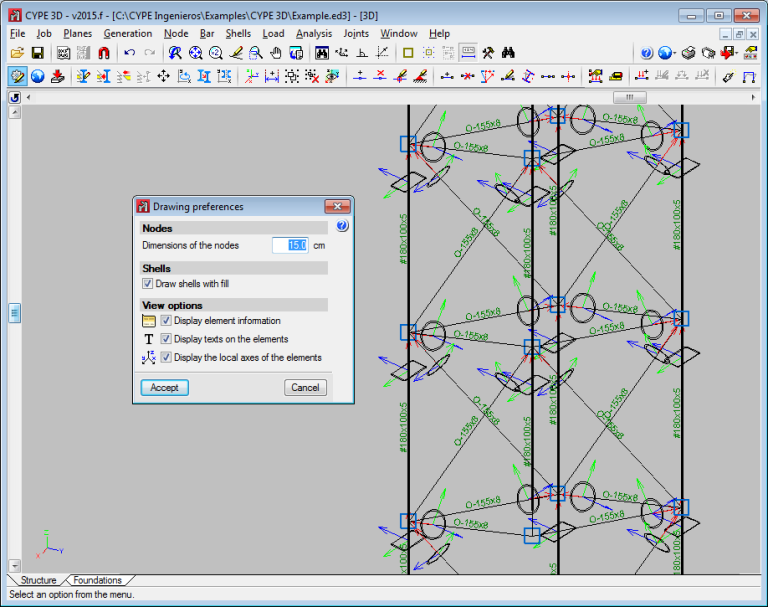Click the status text 'Select an option from the menu.'
The width and height of the screenshot is (768, 607).
72,594
